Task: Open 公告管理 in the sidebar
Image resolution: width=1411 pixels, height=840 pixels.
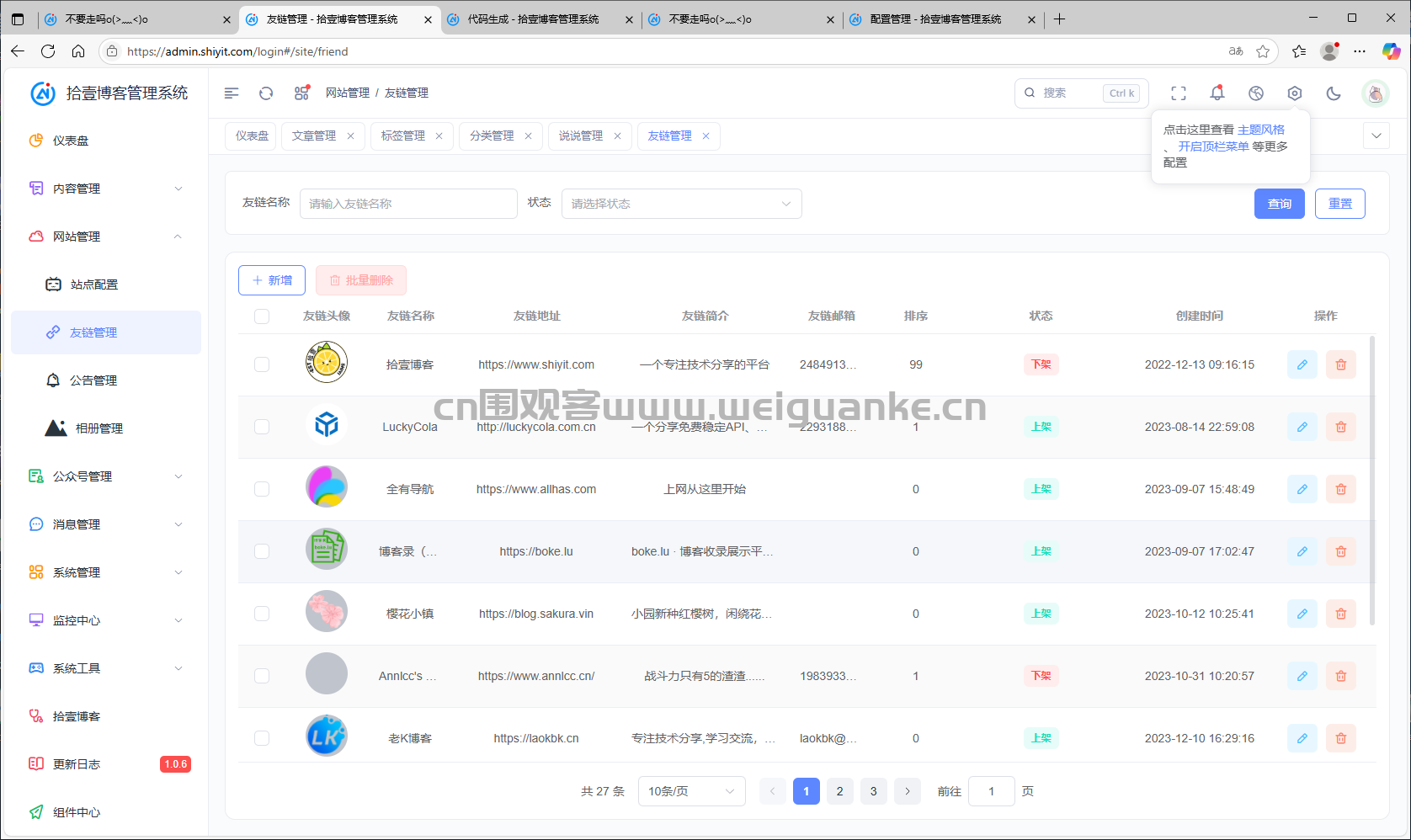Action: coord(106,380)
